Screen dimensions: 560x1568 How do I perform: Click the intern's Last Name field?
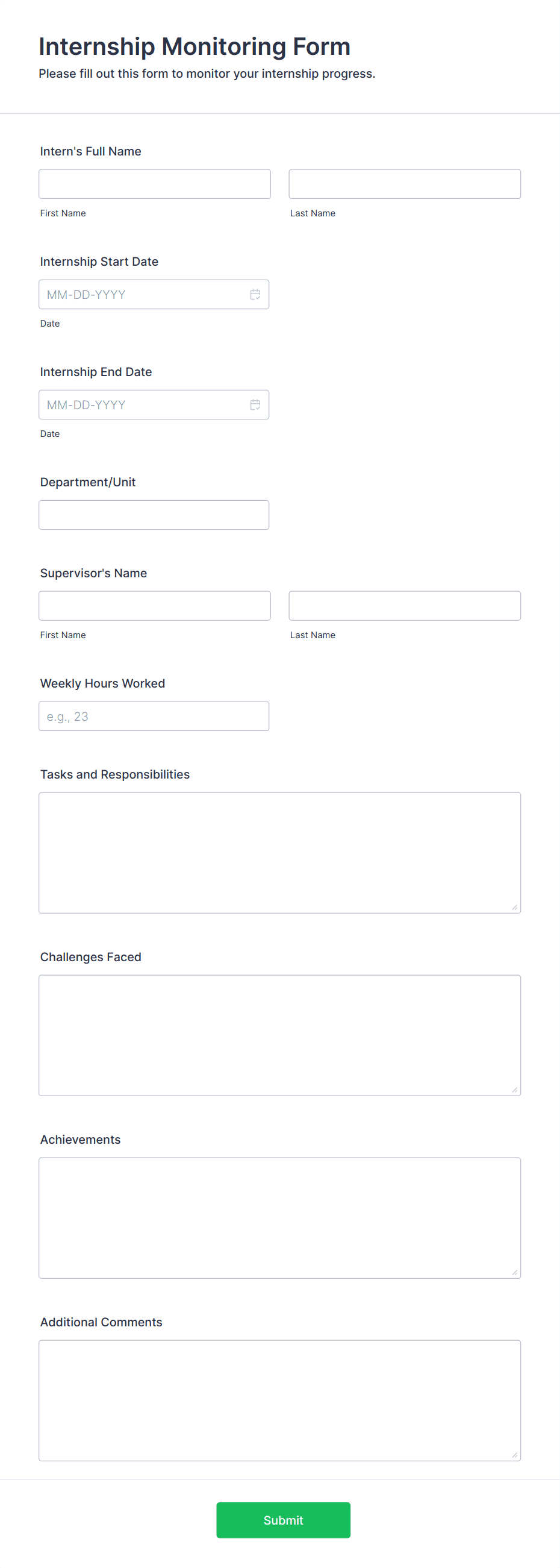click(x=405, y=184)
